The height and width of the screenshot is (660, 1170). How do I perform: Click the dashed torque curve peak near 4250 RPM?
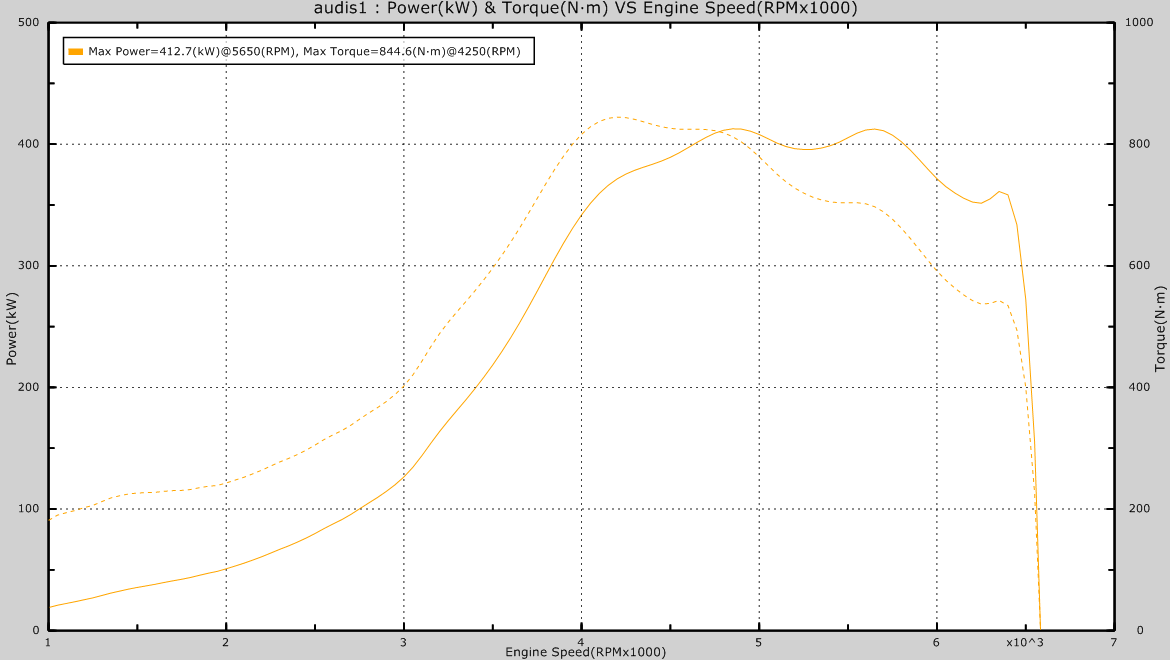[618, 117]
